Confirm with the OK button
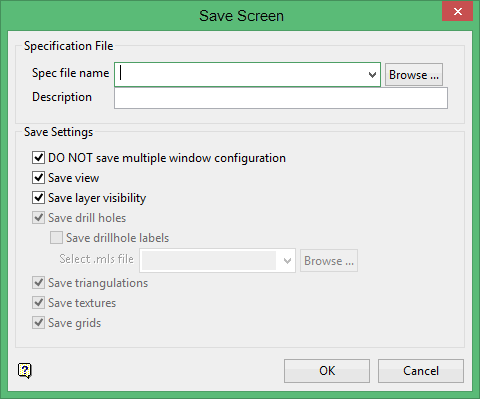 point(327,371)
